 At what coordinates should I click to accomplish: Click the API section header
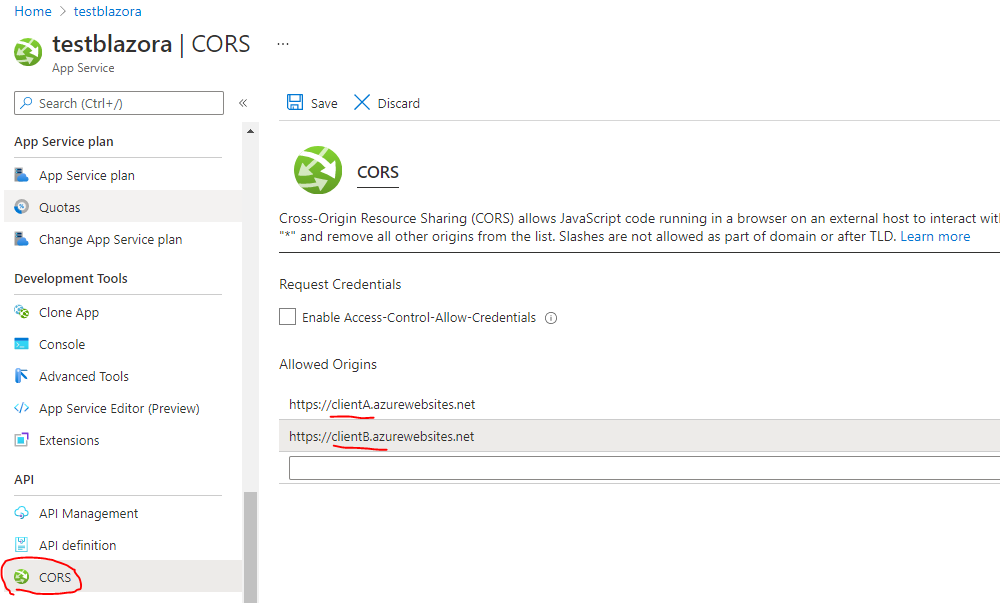tap(24, 479)
